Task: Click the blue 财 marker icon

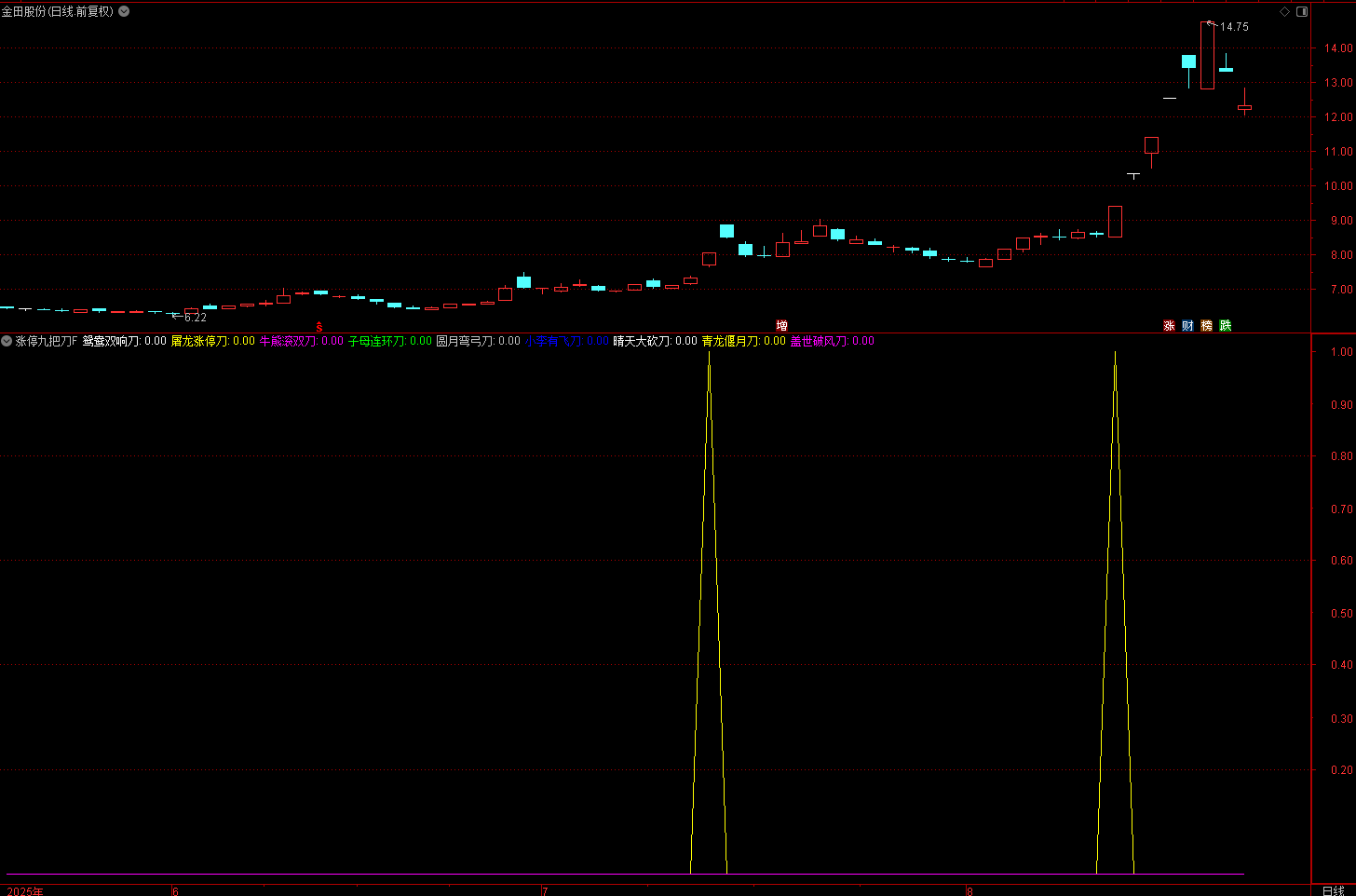Action: (x=1187, y=325)
